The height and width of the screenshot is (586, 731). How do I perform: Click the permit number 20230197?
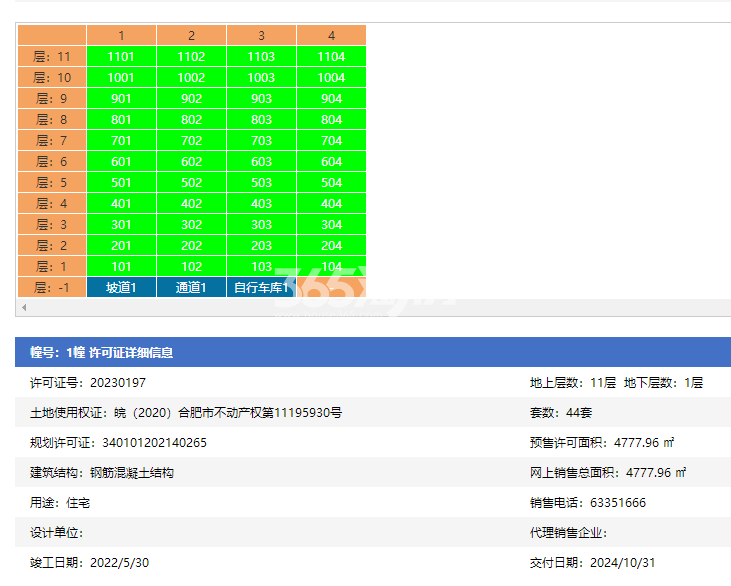[118, 383]
